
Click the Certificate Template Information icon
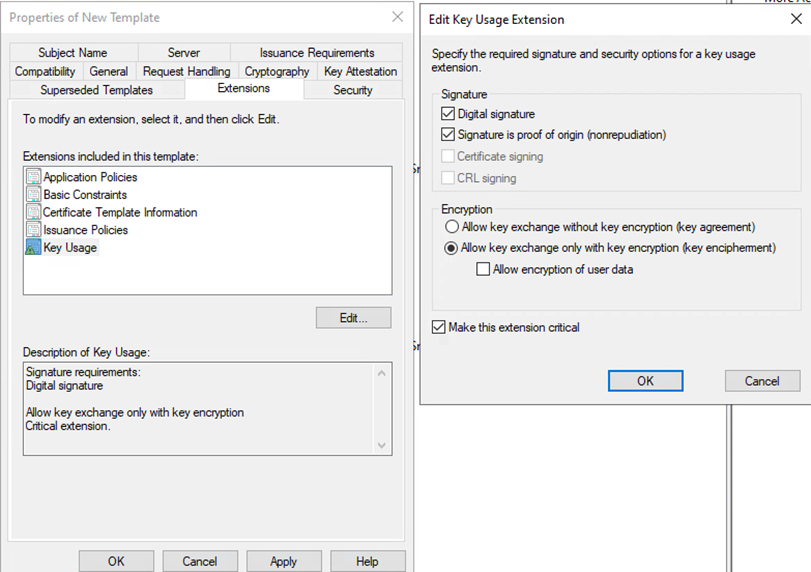[x=33, y=212]
